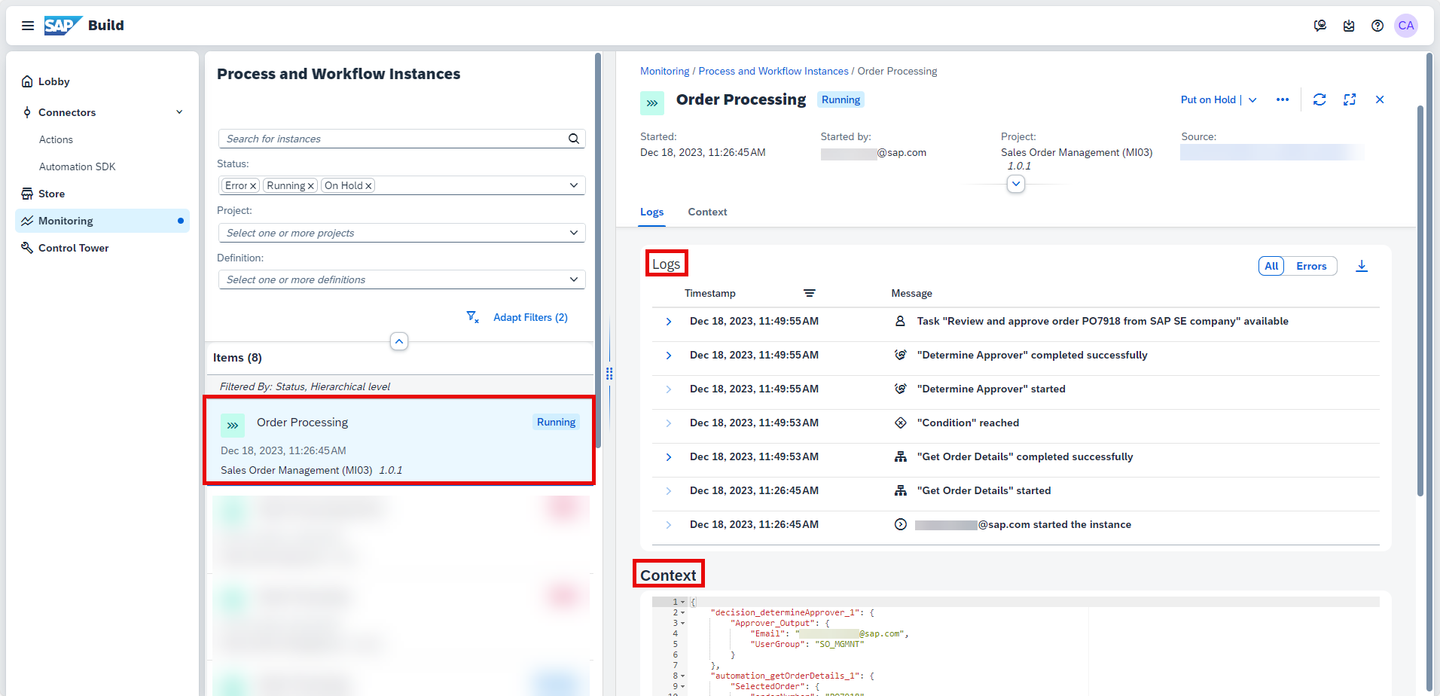Remove Error status filter token

(253, 186)
